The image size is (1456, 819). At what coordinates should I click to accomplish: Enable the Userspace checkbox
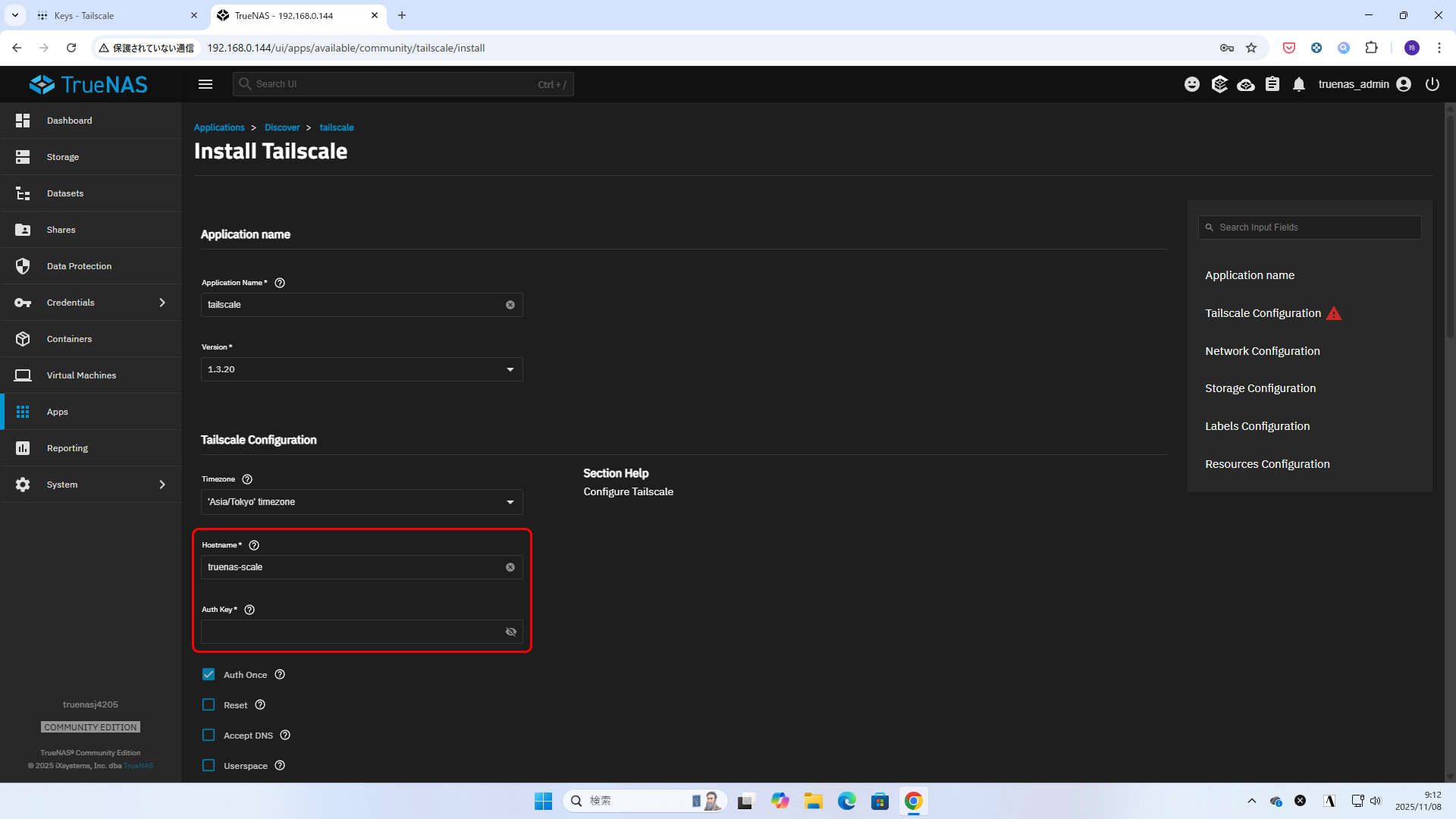coord(209,766)
